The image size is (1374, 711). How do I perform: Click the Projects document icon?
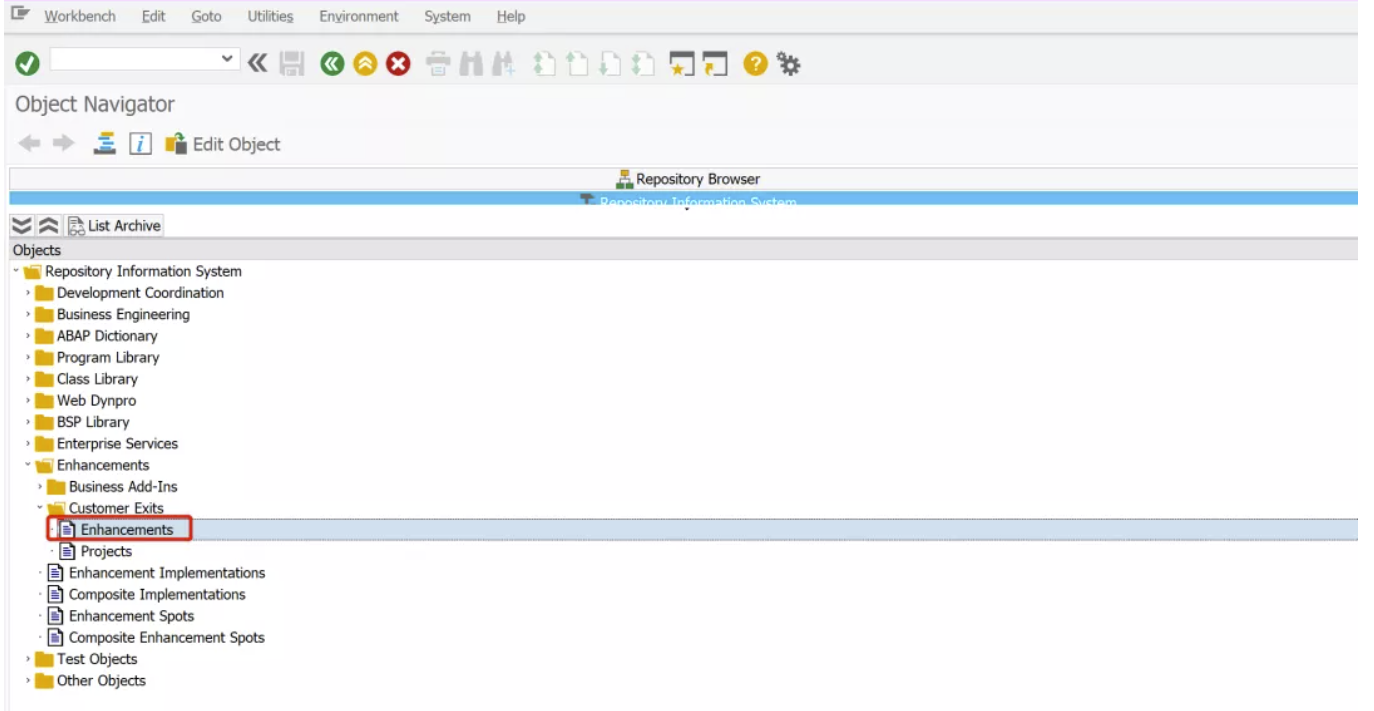(68, 551)
